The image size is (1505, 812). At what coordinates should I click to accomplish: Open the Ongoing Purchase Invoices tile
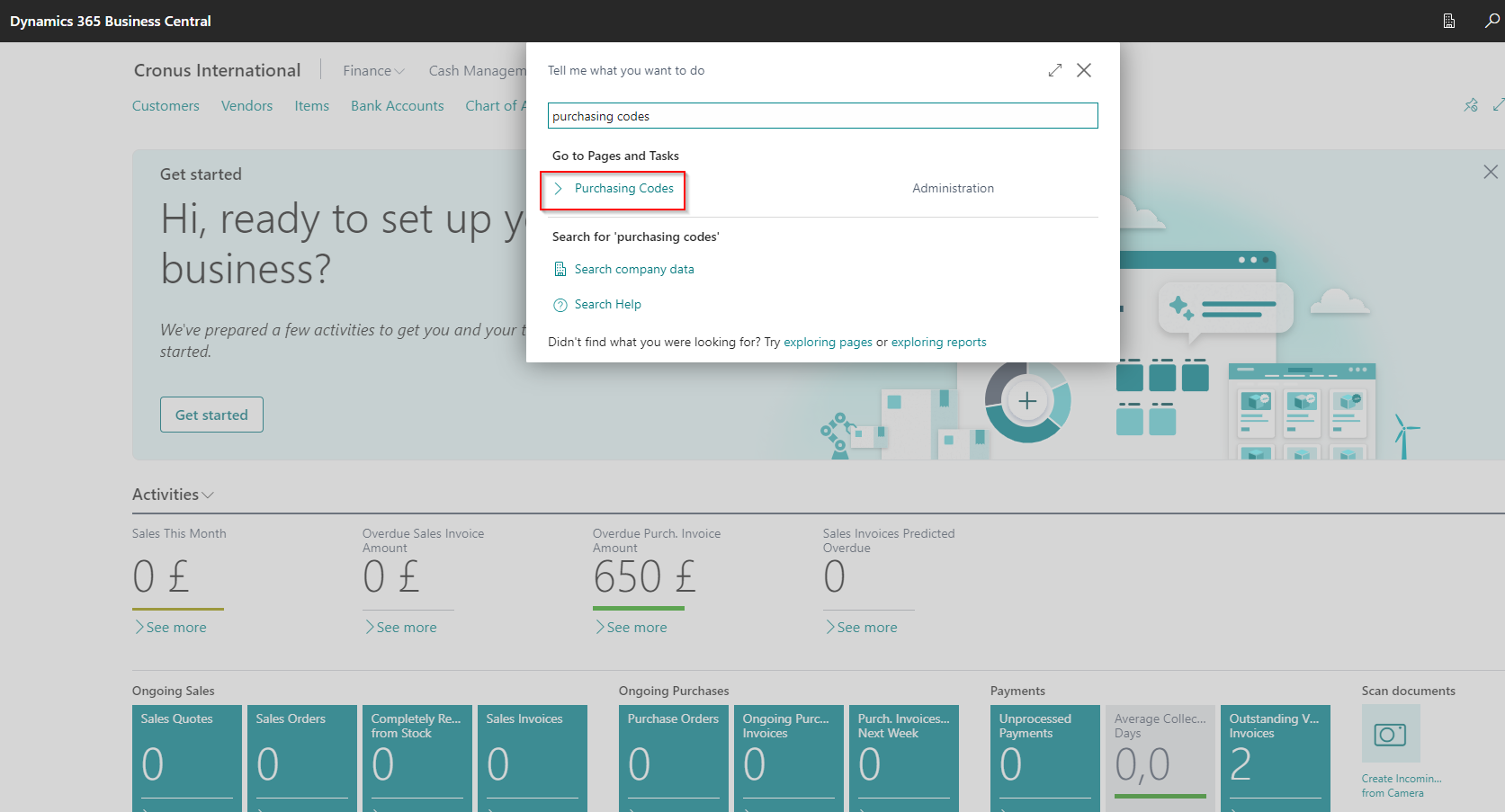(x=789, y=758)
